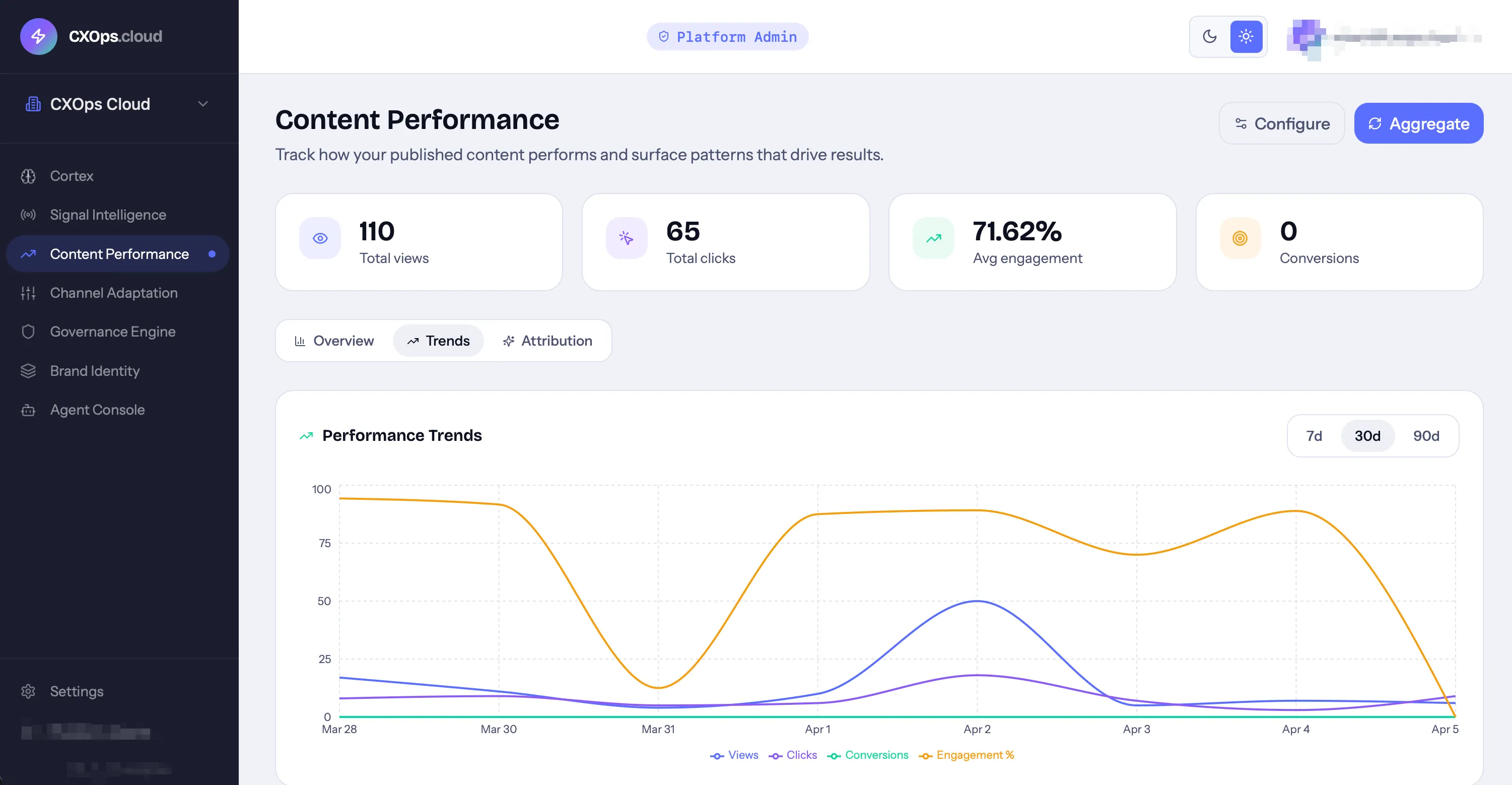Select the Trends tab
Image resolution: width=1512 pixels, height=785 pixels.
[438, 341]
